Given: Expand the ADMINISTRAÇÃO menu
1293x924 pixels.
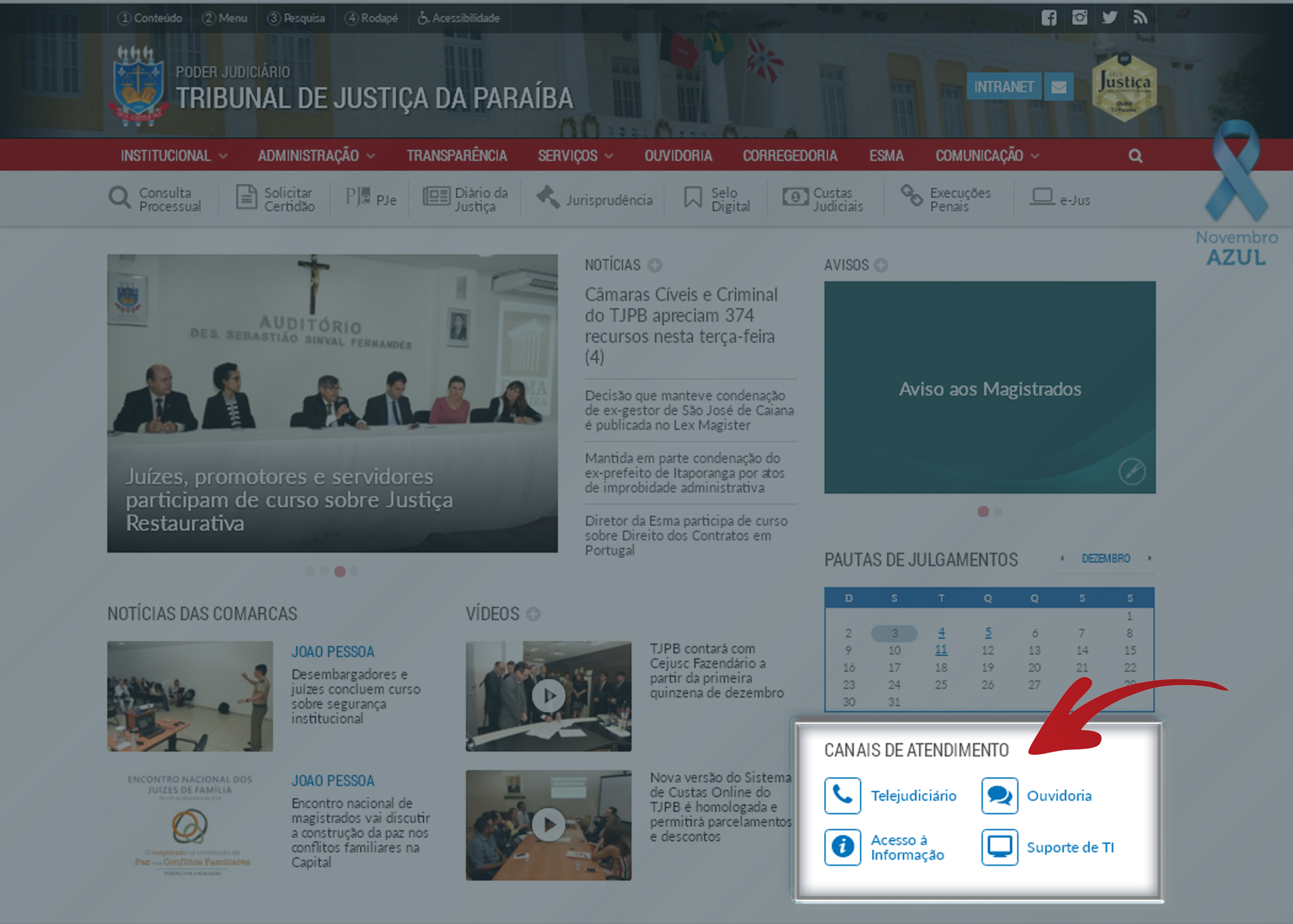Looking at the screenshot, I should click(316, 155).
